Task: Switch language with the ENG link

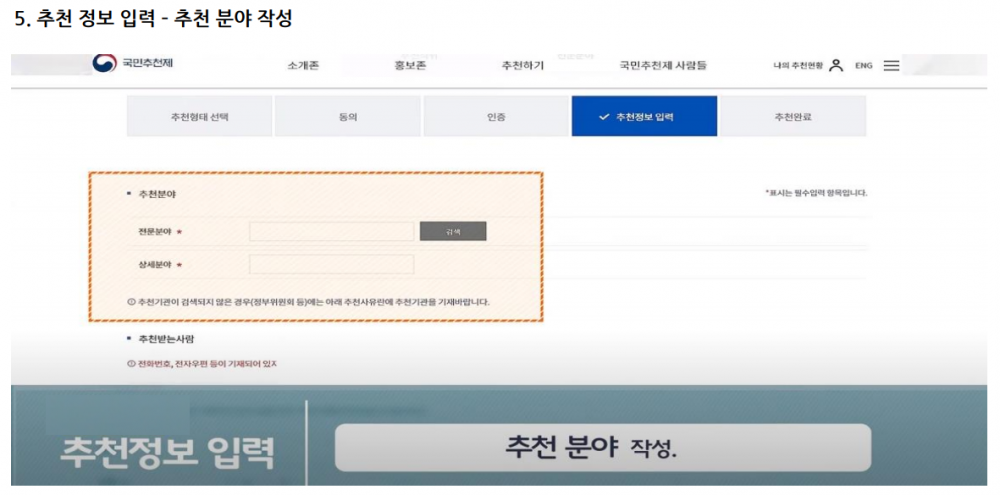Action: (863, 66)
